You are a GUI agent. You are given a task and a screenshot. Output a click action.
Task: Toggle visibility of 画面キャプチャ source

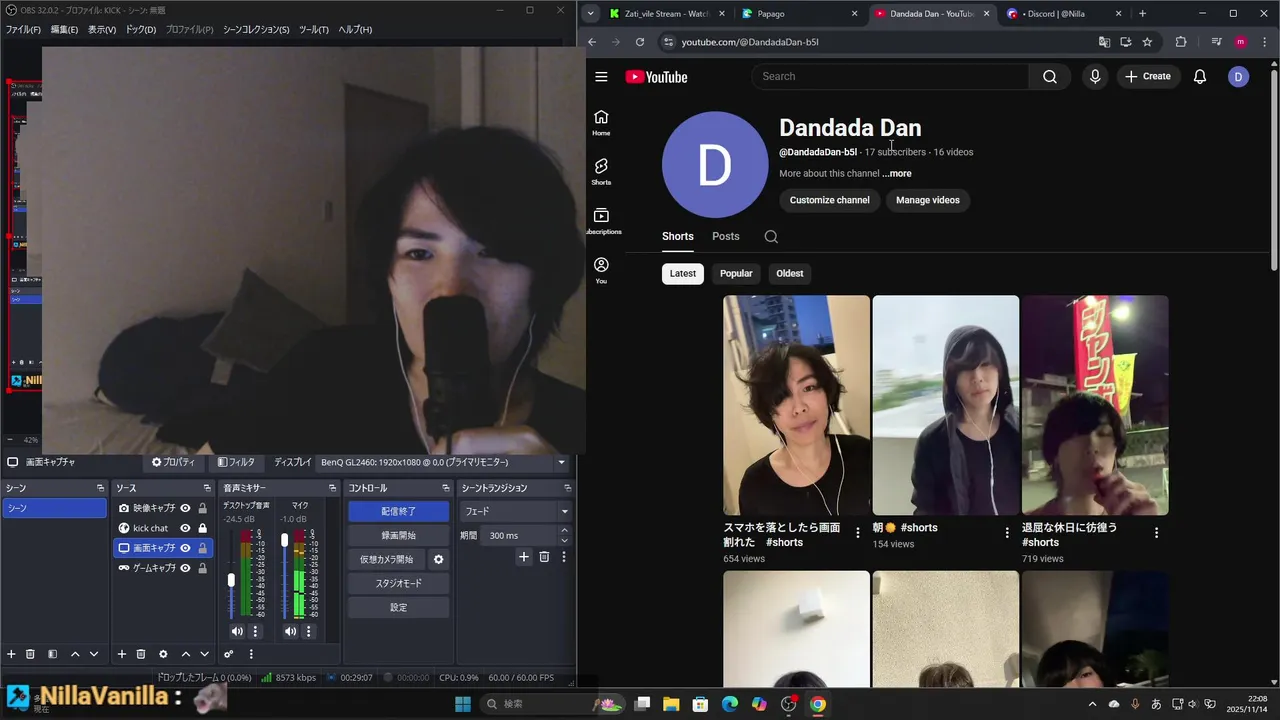185,548
